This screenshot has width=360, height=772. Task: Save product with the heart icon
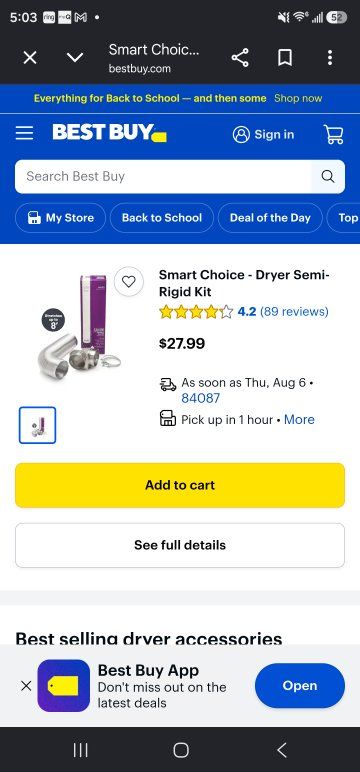point(129,282)
